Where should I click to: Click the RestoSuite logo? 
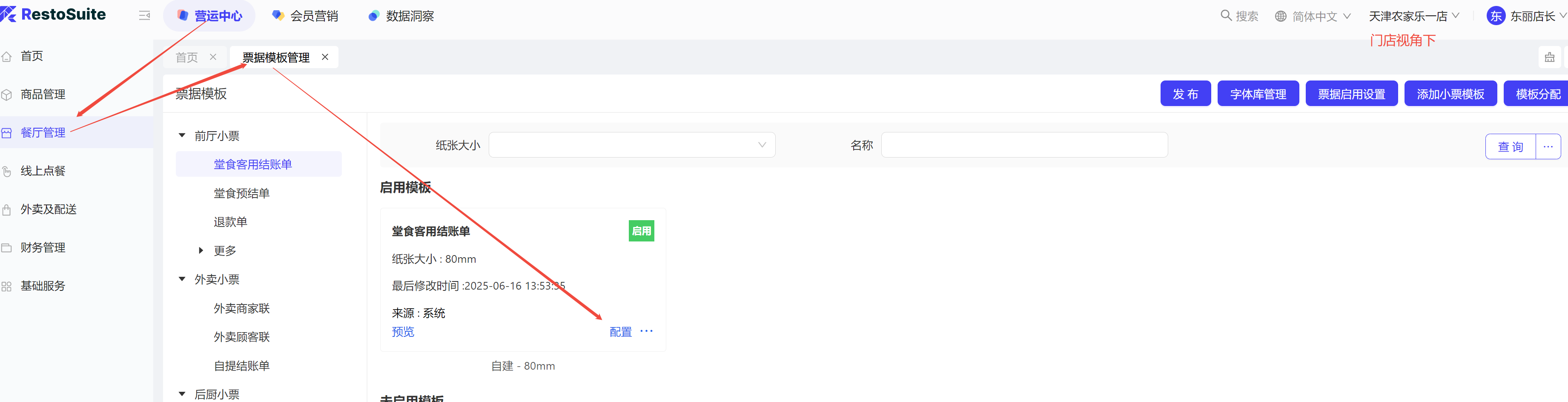pyautogui.click(x=54, y=14)
